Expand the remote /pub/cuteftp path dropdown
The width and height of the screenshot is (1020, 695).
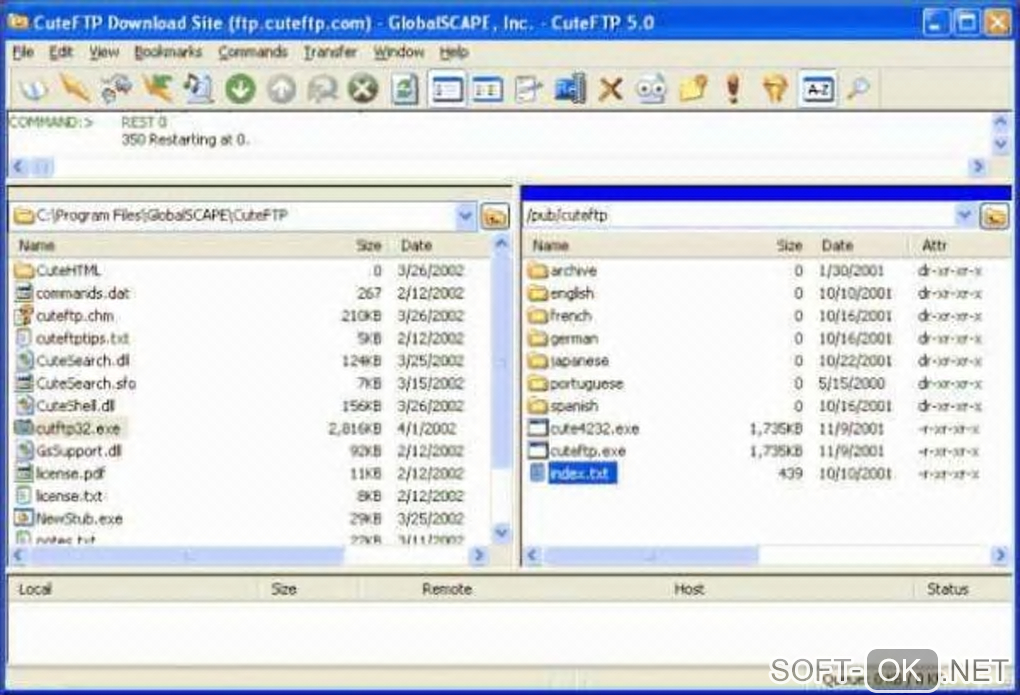[x=965, y=215]
